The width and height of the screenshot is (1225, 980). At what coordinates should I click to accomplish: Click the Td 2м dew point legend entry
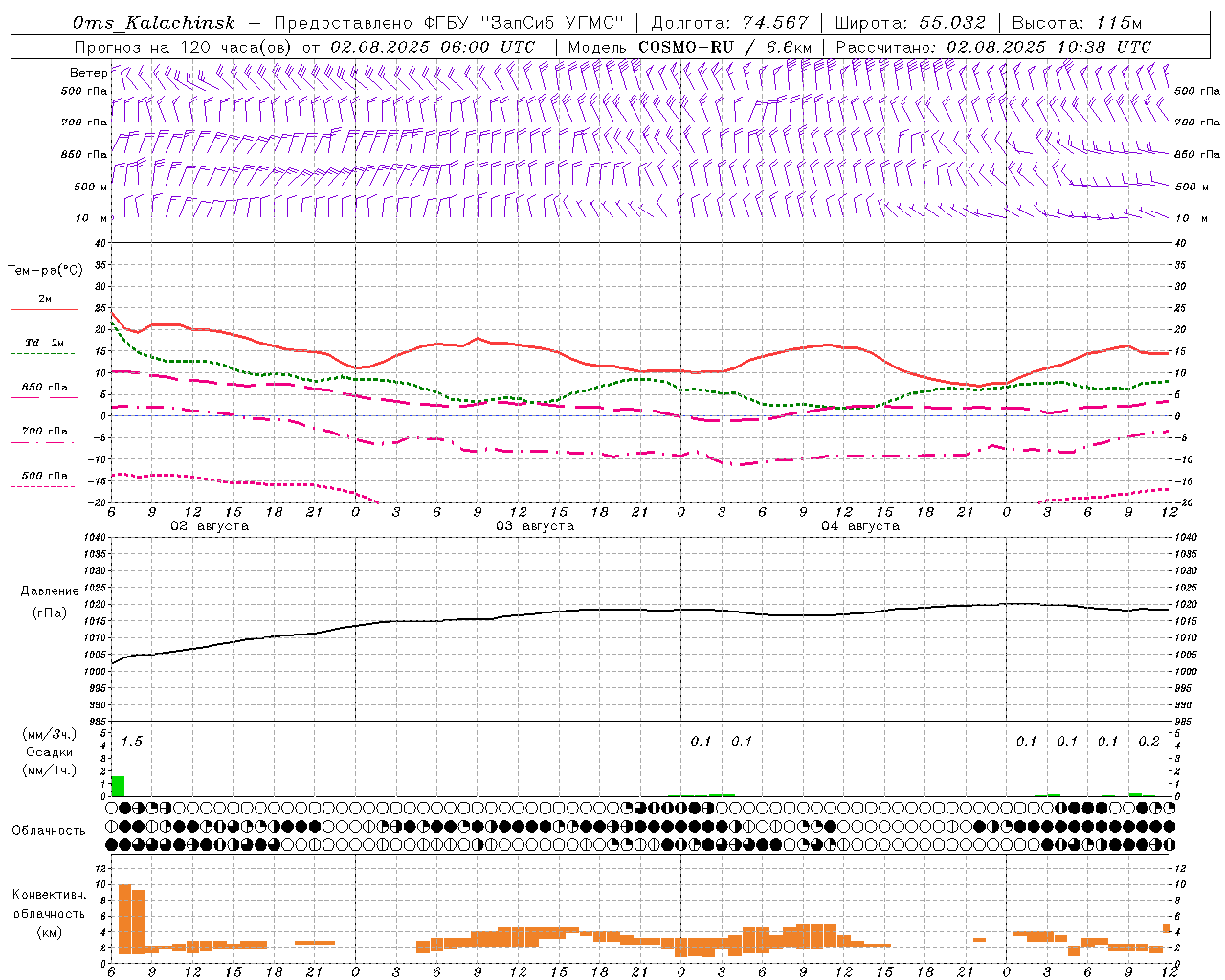pos(45,343)
